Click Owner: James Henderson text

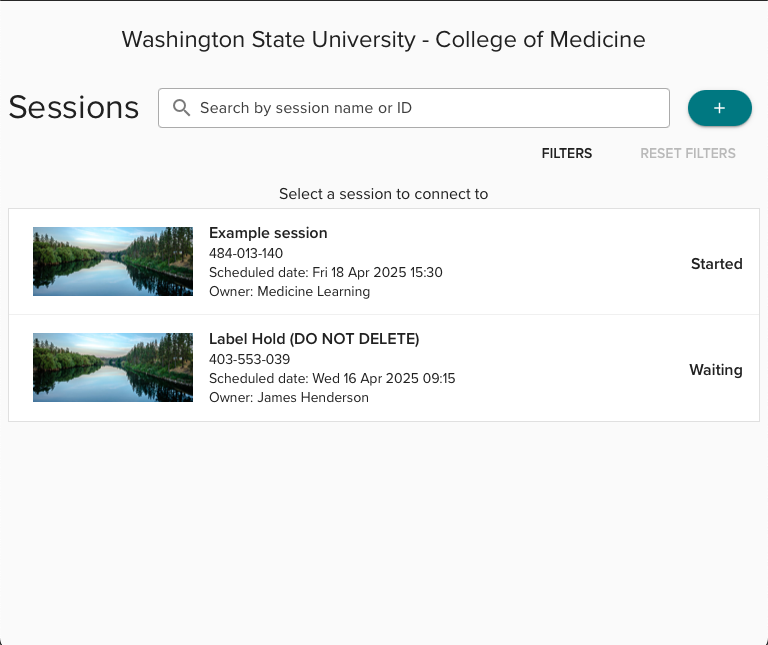coord(289,397)
